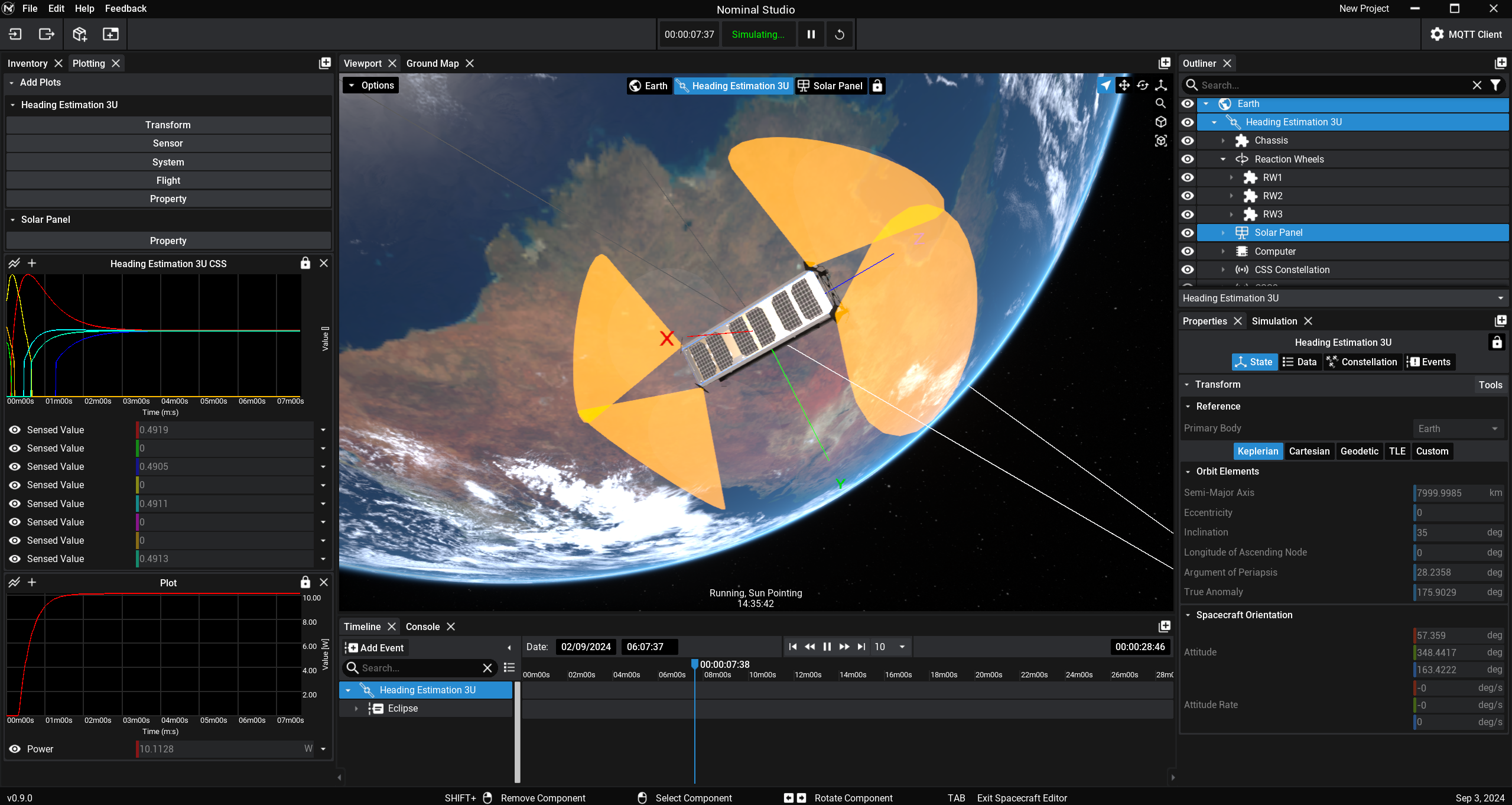
Task: Open Primary Body Earth dropdown
Action: (1458, 429)
